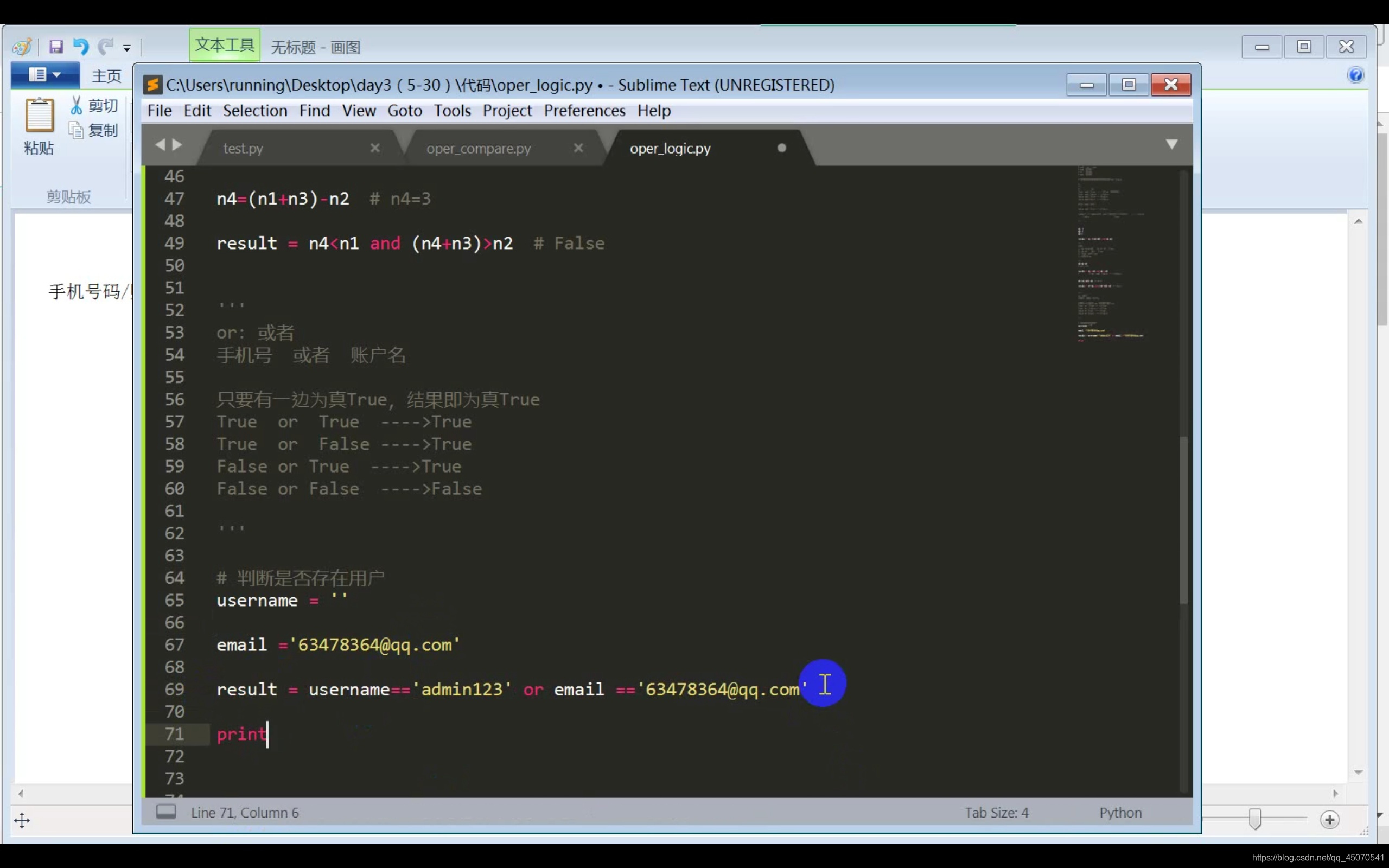
Task: Open the Preferences menu
Action: (584, 111)
